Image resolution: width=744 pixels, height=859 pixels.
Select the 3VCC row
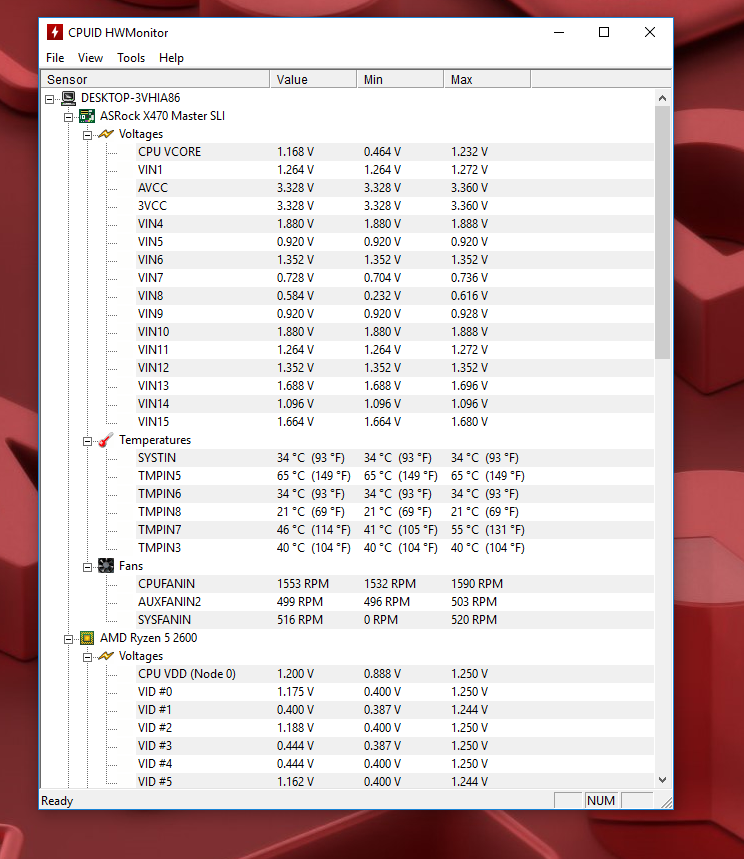pyautogui.click(x=395, y=206)
